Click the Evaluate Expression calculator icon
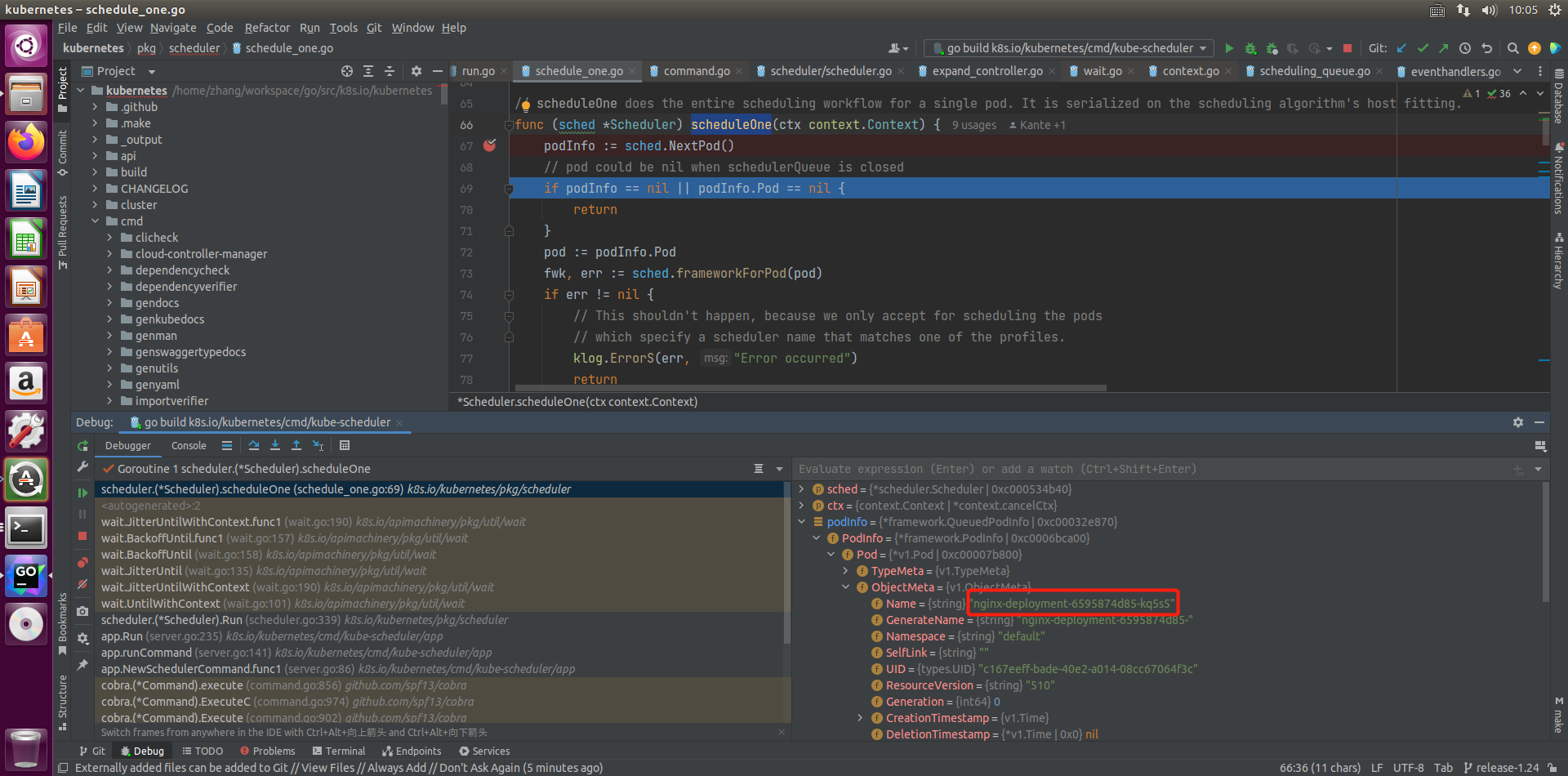Image resolution: width=1568 pixels, height=776 pixels. point(345,445)
